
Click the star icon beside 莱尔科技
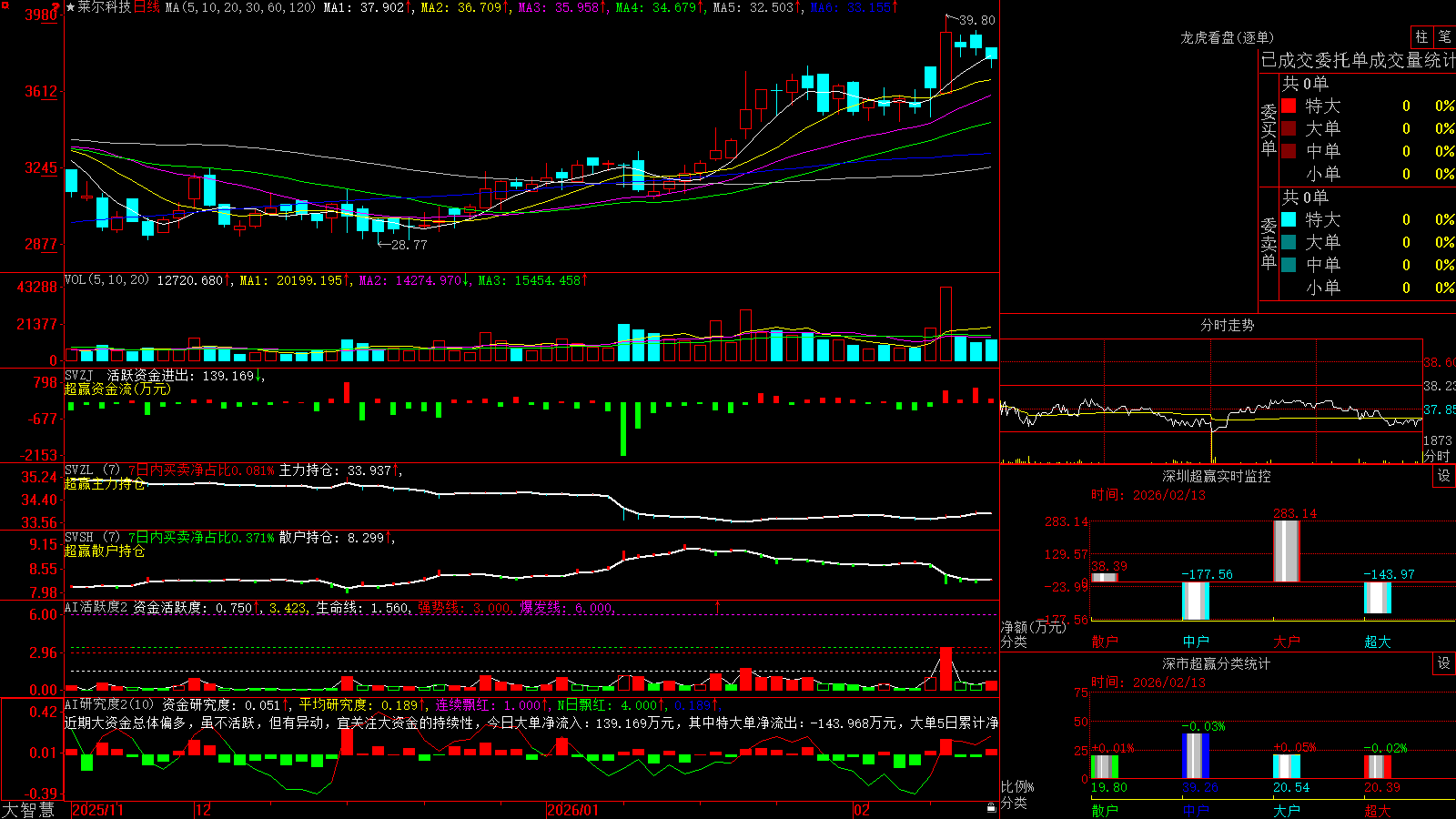tap(71, 7)
